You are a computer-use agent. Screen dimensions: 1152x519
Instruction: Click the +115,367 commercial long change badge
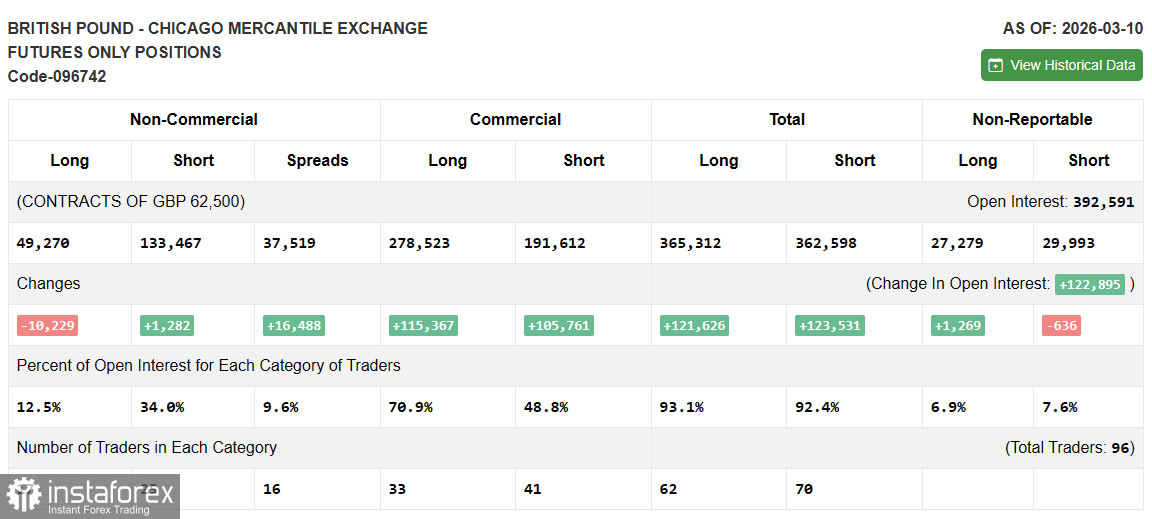point(423,325)
